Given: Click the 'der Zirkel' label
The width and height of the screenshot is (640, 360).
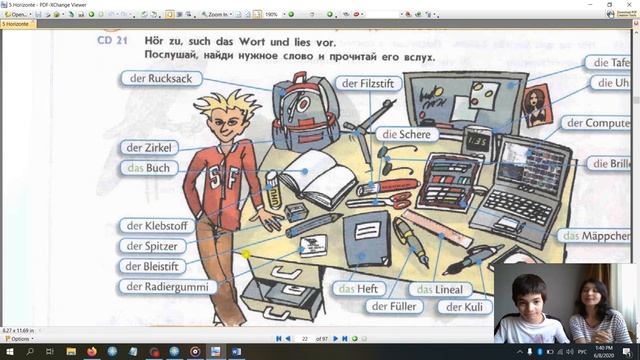Looking at the screenshot, I should 149,147.
